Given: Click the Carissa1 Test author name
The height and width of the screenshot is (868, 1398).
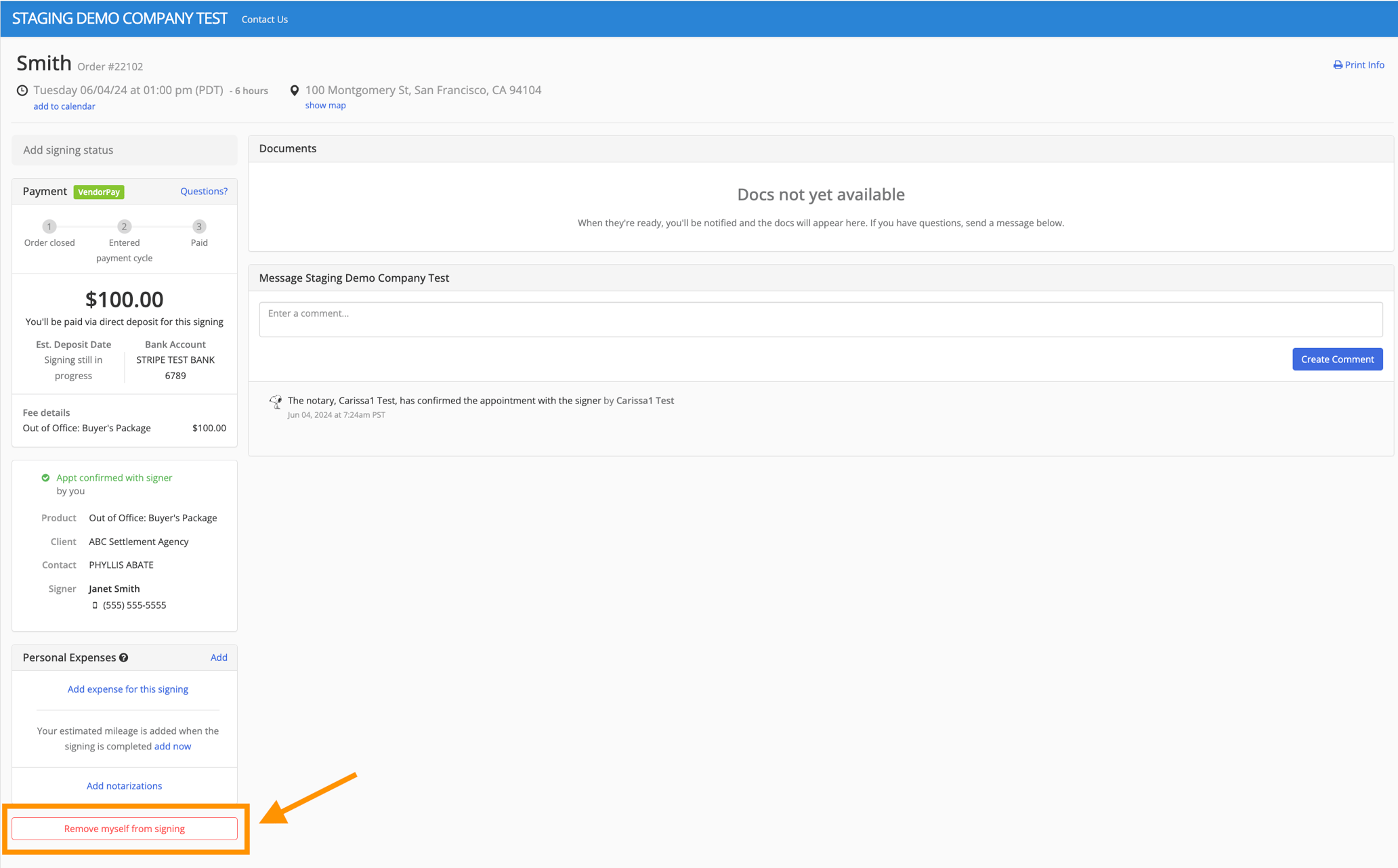Looking at the screenshot, I should 645,401.
